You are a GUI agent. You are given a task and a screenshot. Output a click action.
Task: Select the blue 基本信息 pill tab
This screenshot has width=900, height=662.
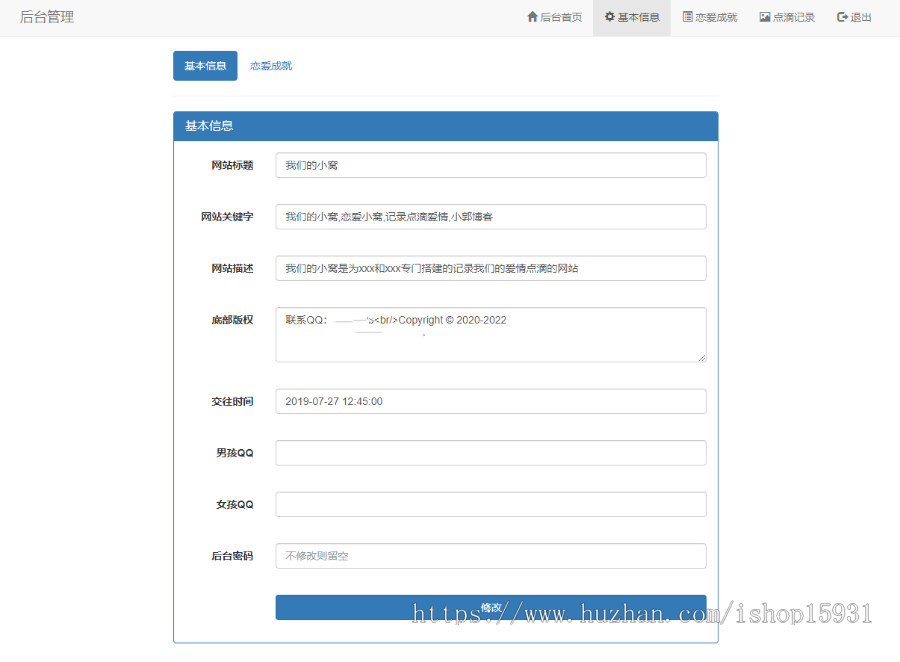205,66
